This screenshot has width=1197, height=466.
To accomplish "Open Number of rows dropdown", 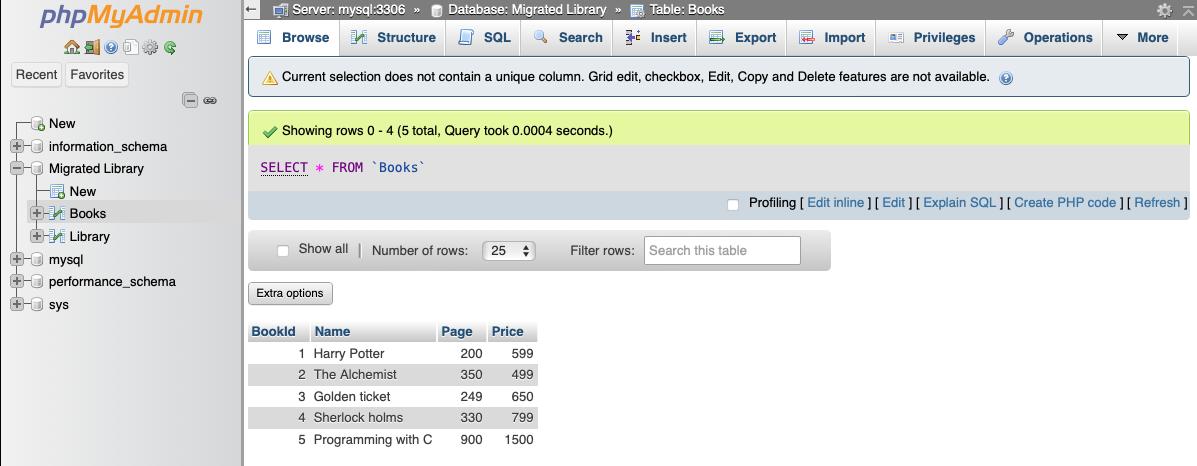I will (x=509, y=251).
